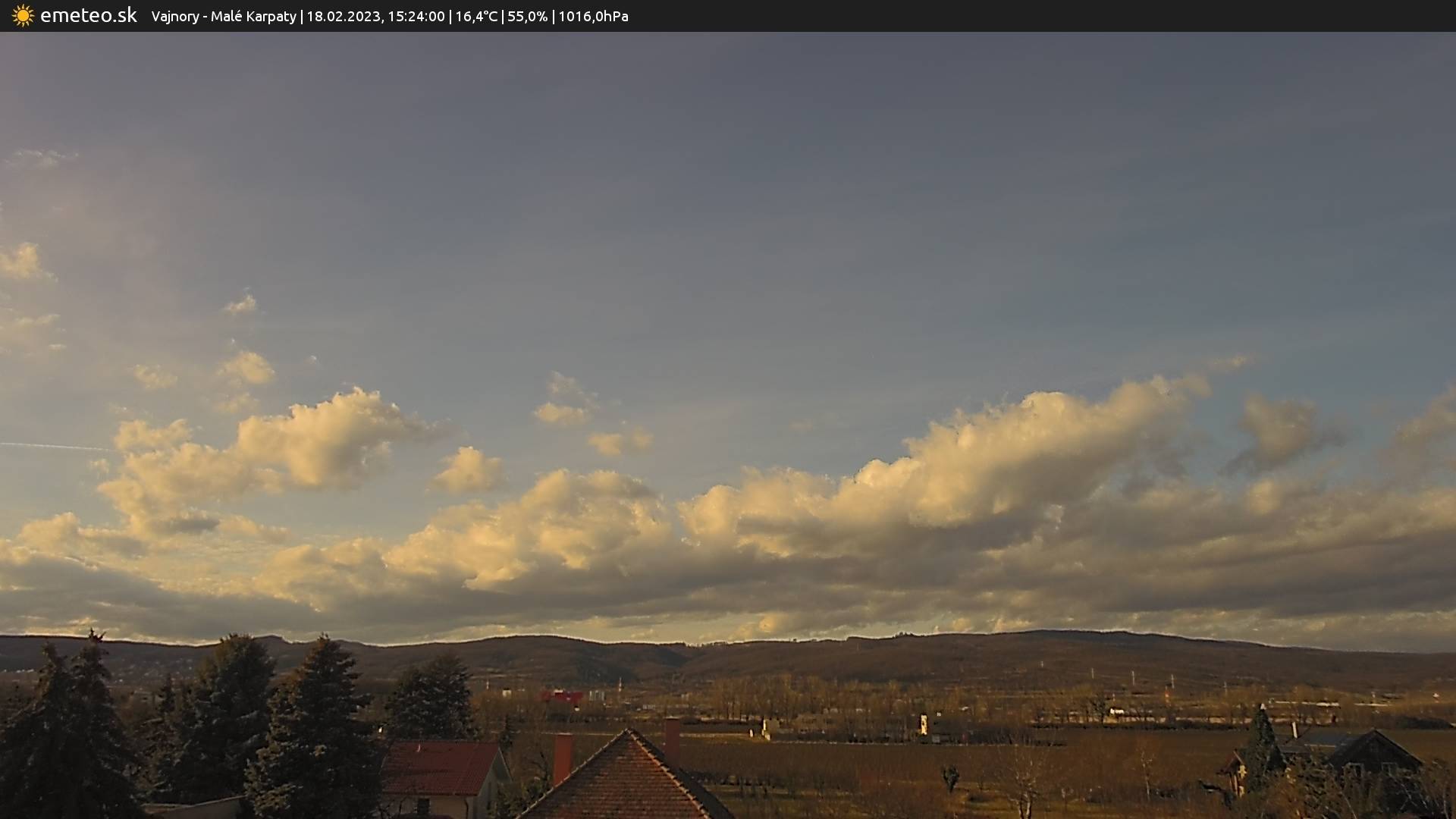Click the 55,0% humidity reading
1456x819 pixels.
tap(527, 17)
